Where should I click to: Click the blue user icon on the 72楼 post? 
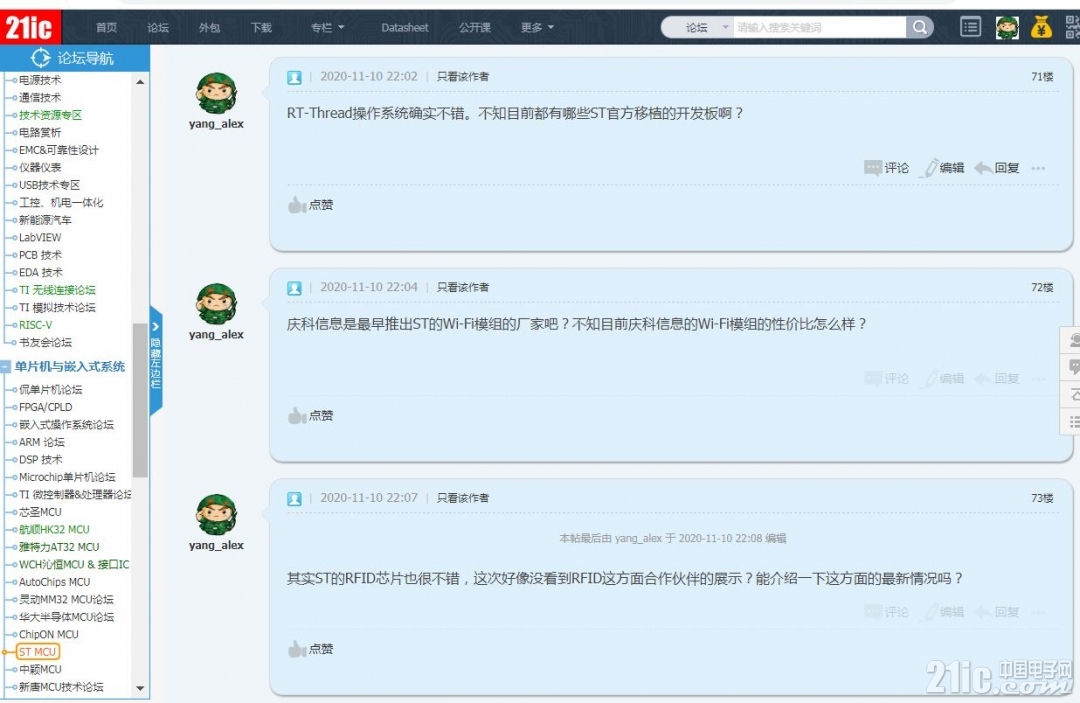point(294,288)
